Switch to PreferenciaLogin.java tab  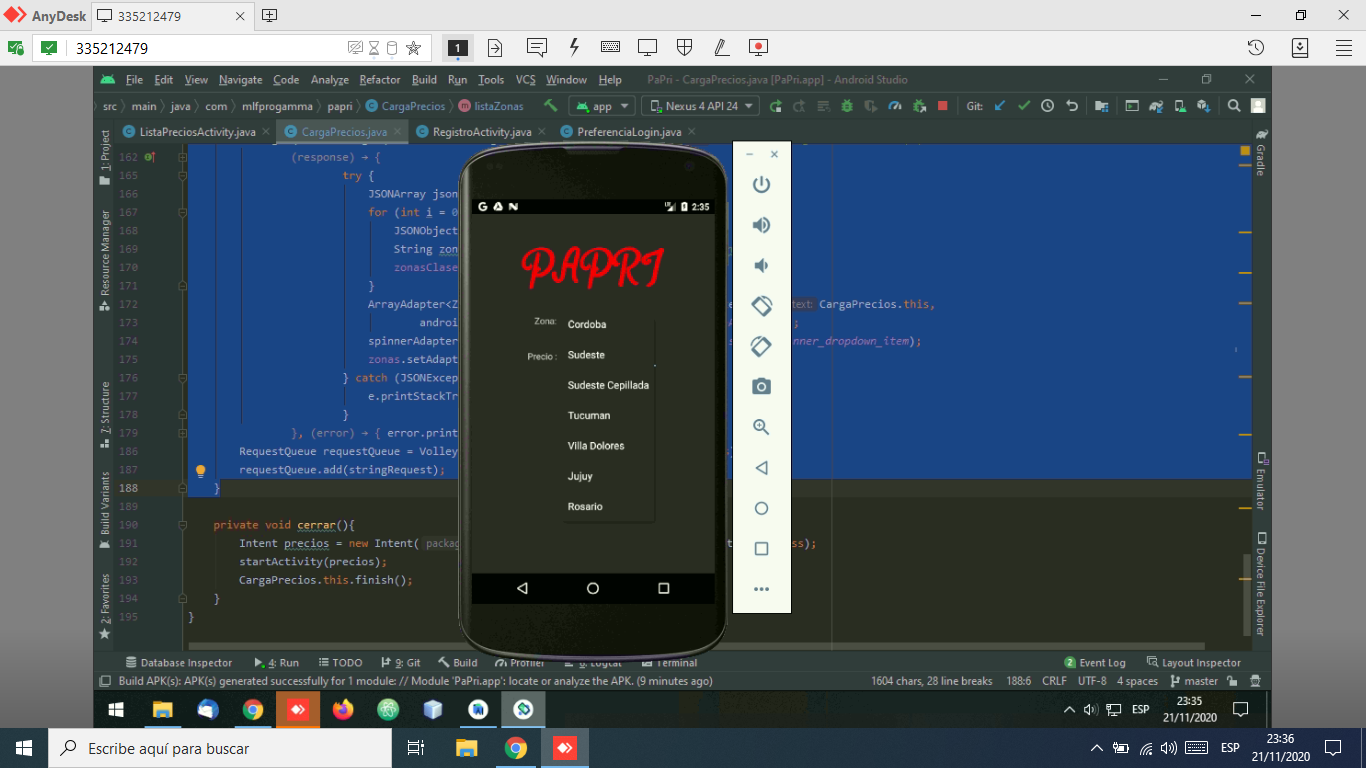[629, 132]
